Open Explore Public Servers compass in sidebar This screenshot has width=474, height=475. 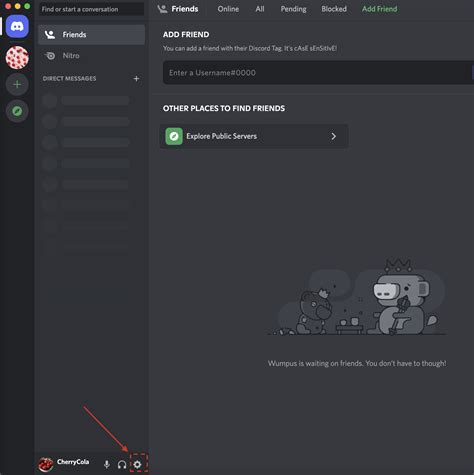pyautogui.click(x=17, y=111)
